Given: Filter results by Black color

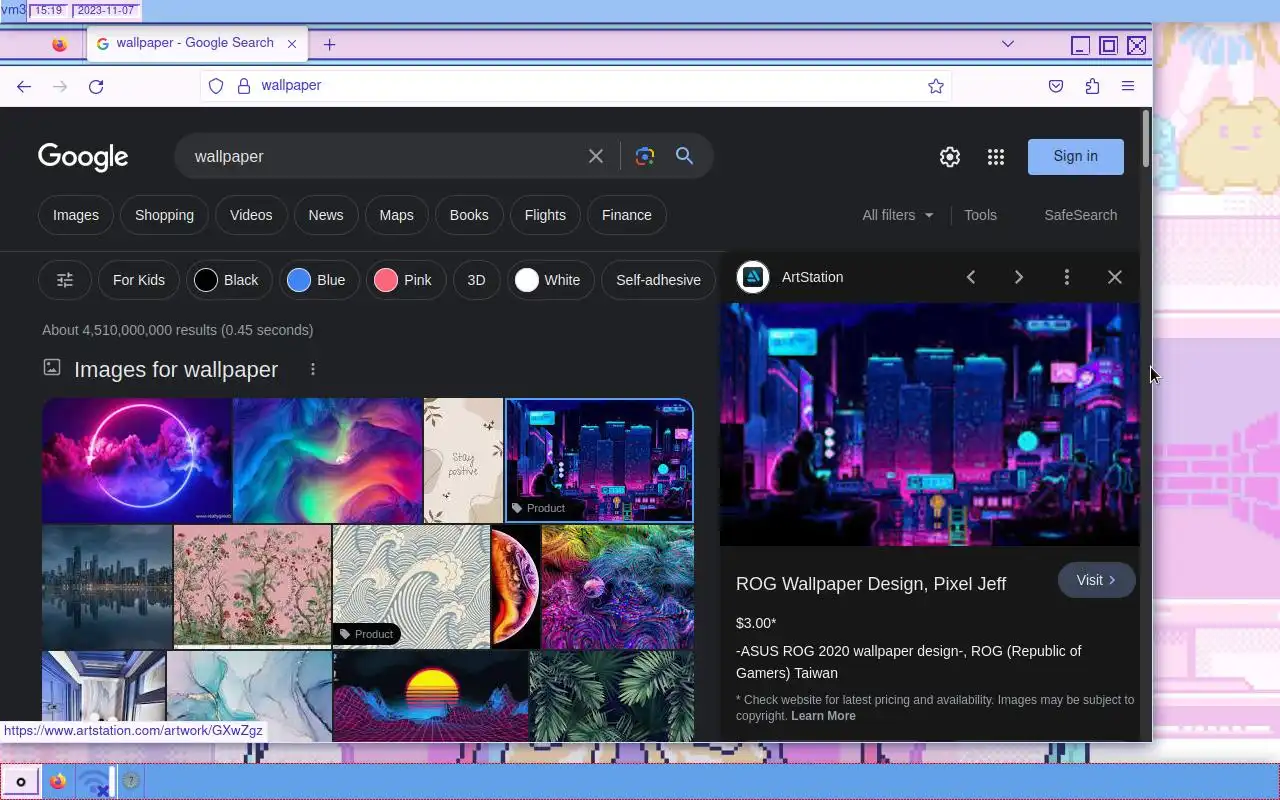Looking at the screenshot, I should click(x=229, y=280).
